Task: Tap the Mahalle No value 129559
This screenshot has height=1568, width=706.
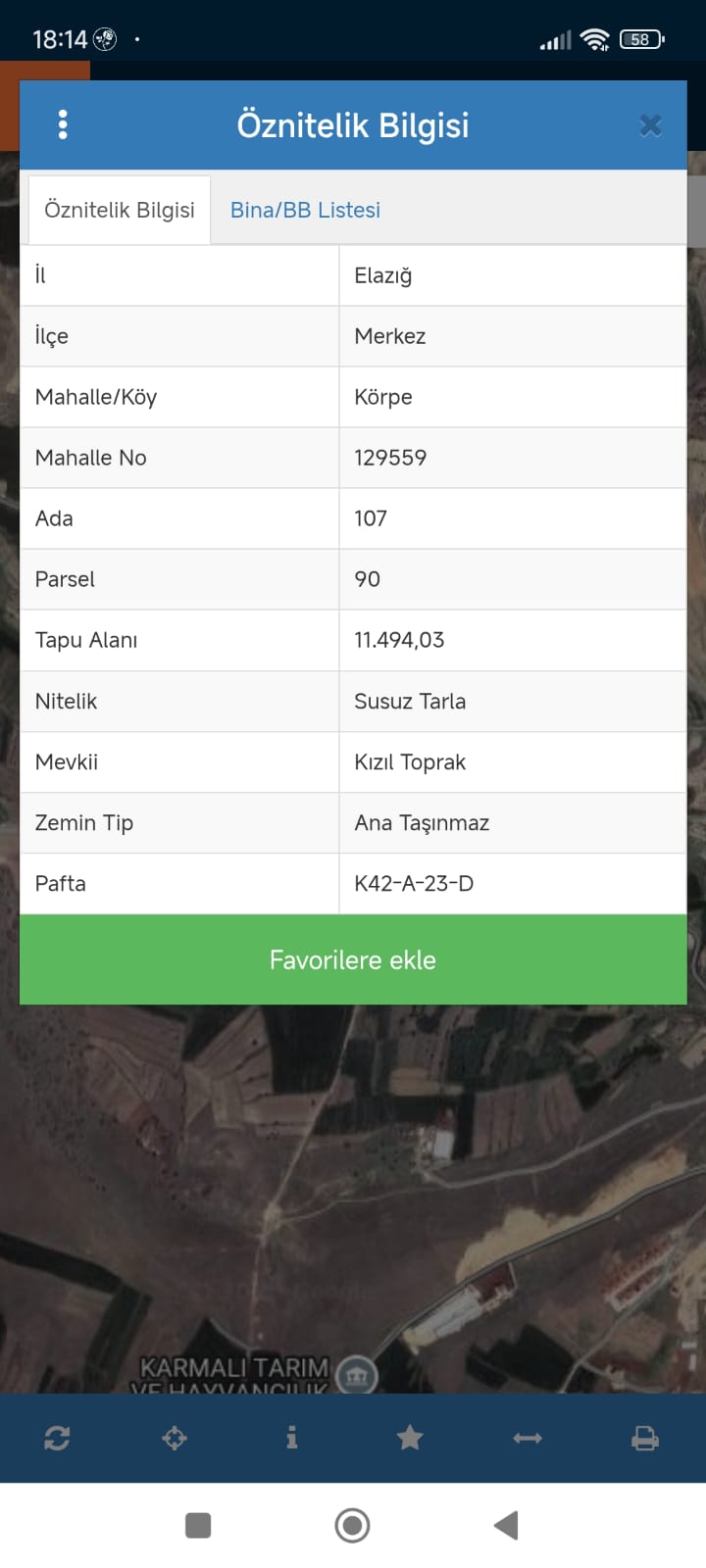Action: pos(390,458)
